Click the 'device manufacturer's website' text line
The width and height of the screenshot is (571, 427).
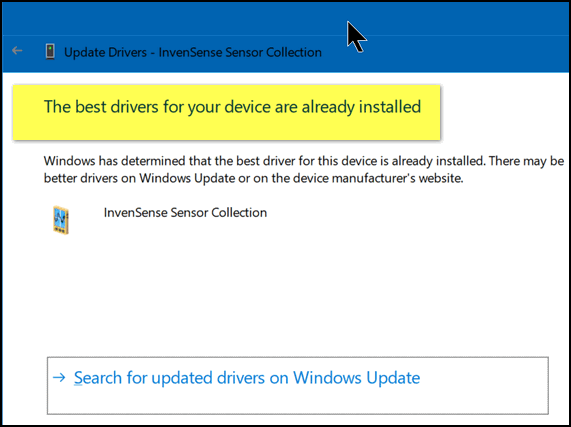click(253, 179)
